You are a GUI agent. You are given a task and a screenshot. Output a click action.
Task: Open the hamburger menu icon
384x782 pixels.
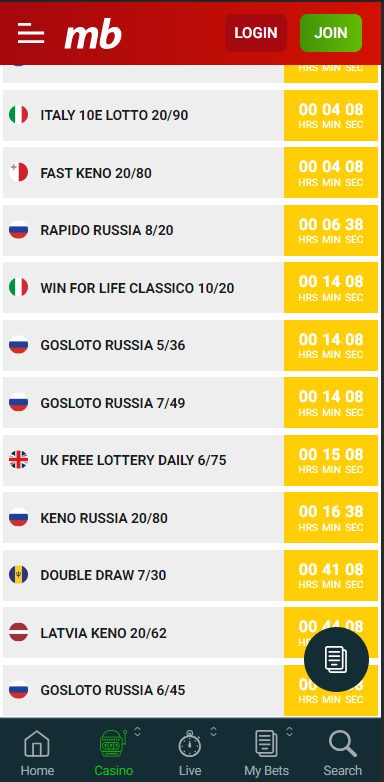click(x=31, y=33)
